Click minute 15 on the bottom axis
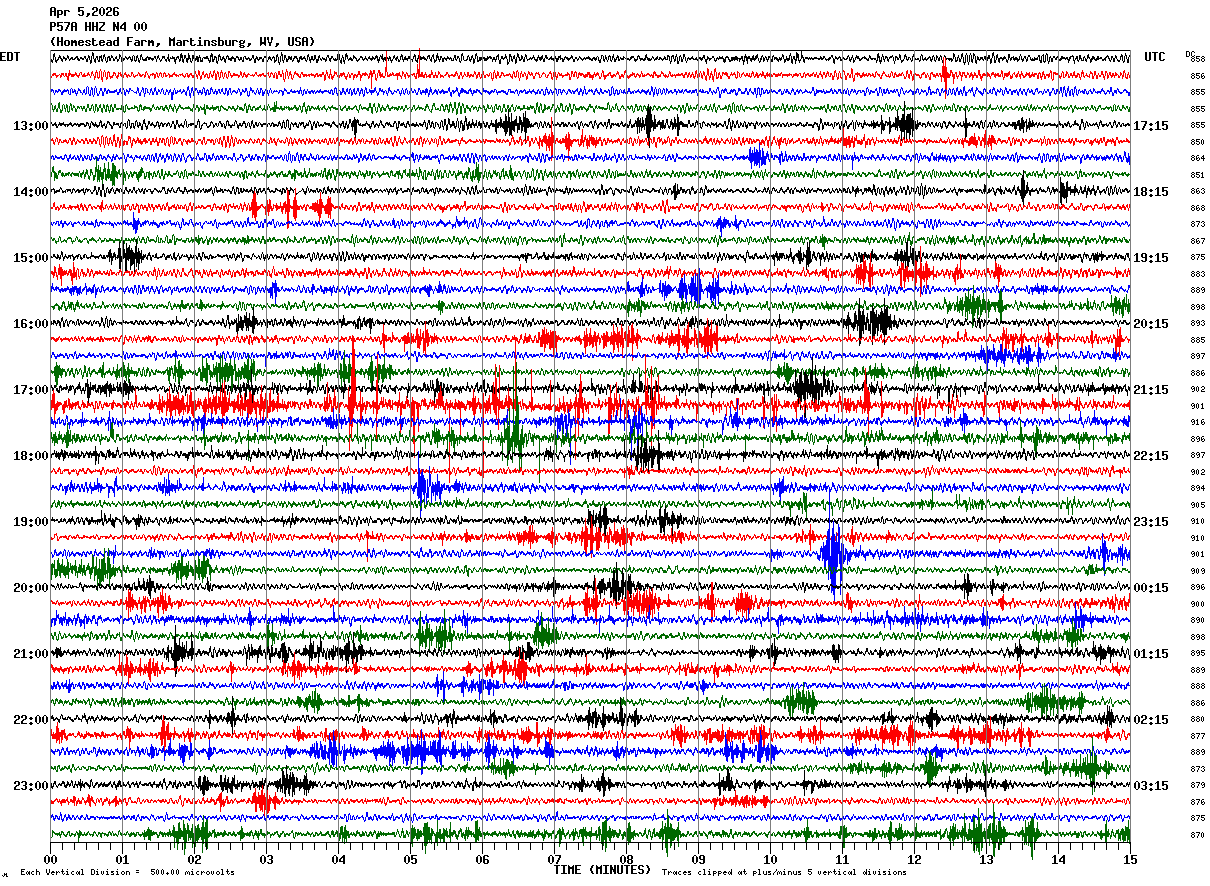This screenshot has width=1210, height=886. click(x=1130, y=859)
